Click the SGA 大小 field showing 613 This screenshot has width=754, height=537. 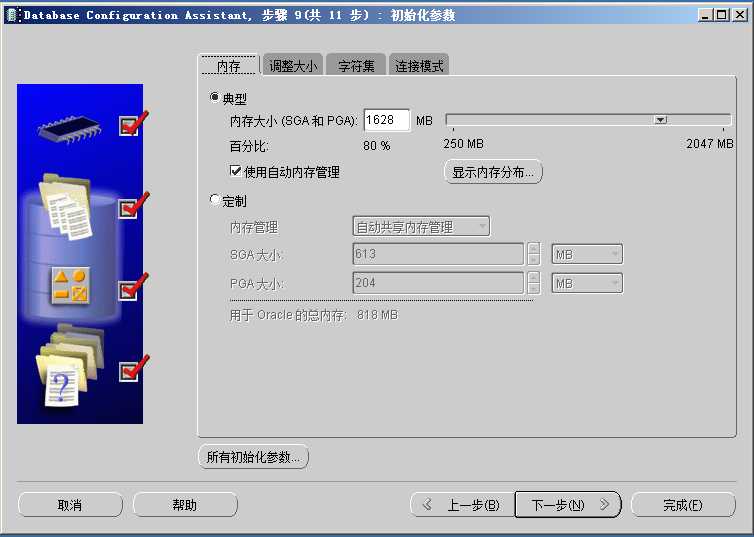438,254
